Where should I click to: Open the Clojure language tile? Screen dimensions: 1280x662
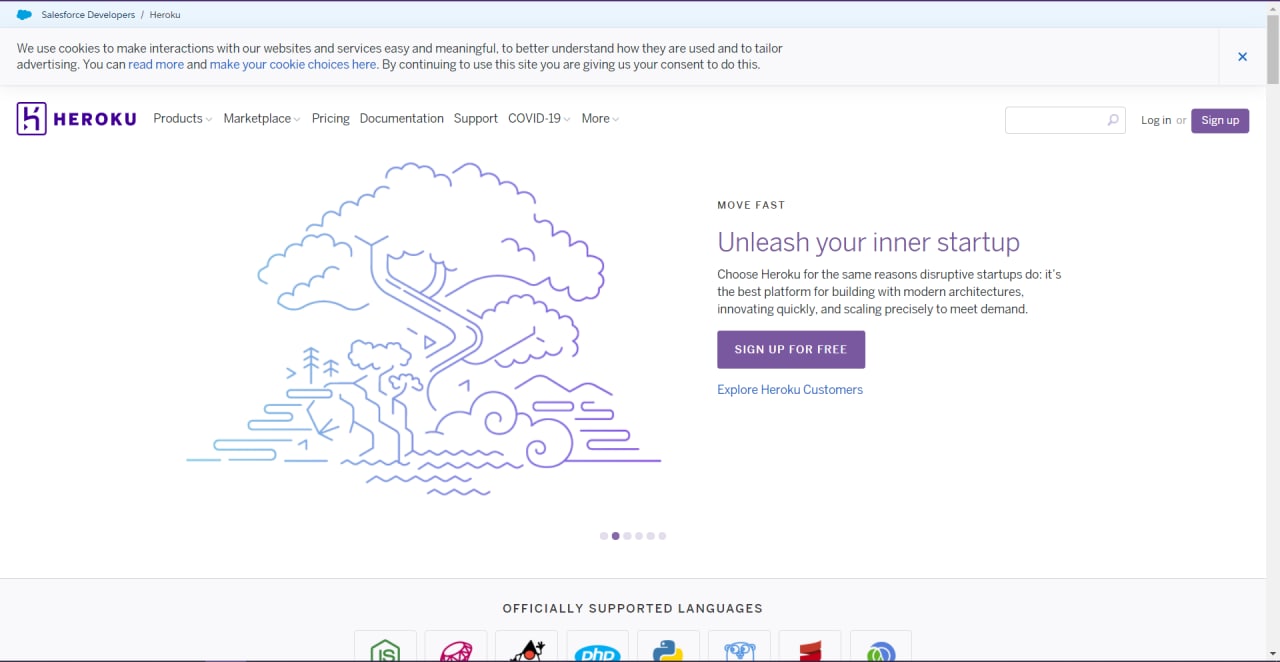coord(881,646)
